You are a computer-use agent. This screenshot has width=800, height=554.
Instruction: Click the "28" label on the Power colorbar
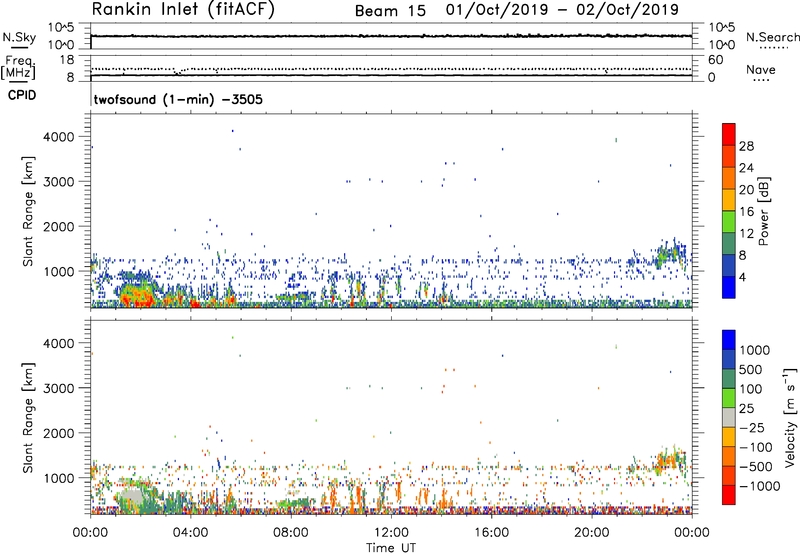click(x=746, y=146)
